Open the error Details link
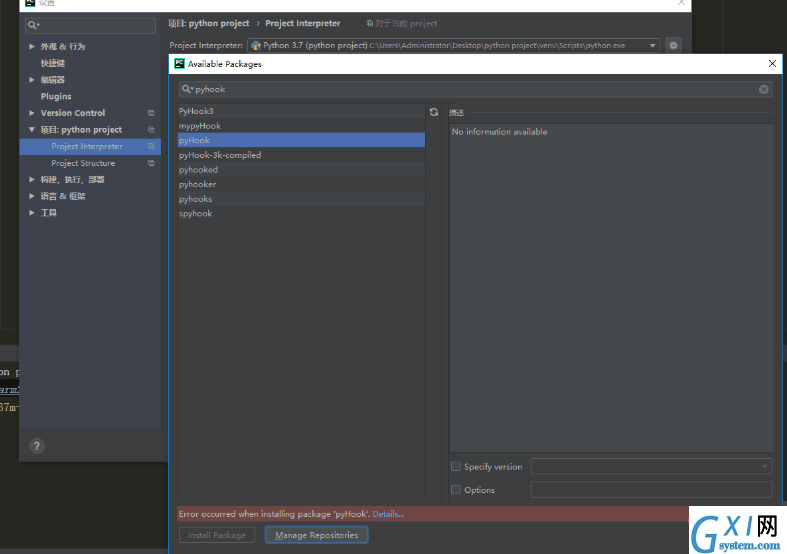The width and height of the screenshot is (787, 554). (x=388, y=514)
